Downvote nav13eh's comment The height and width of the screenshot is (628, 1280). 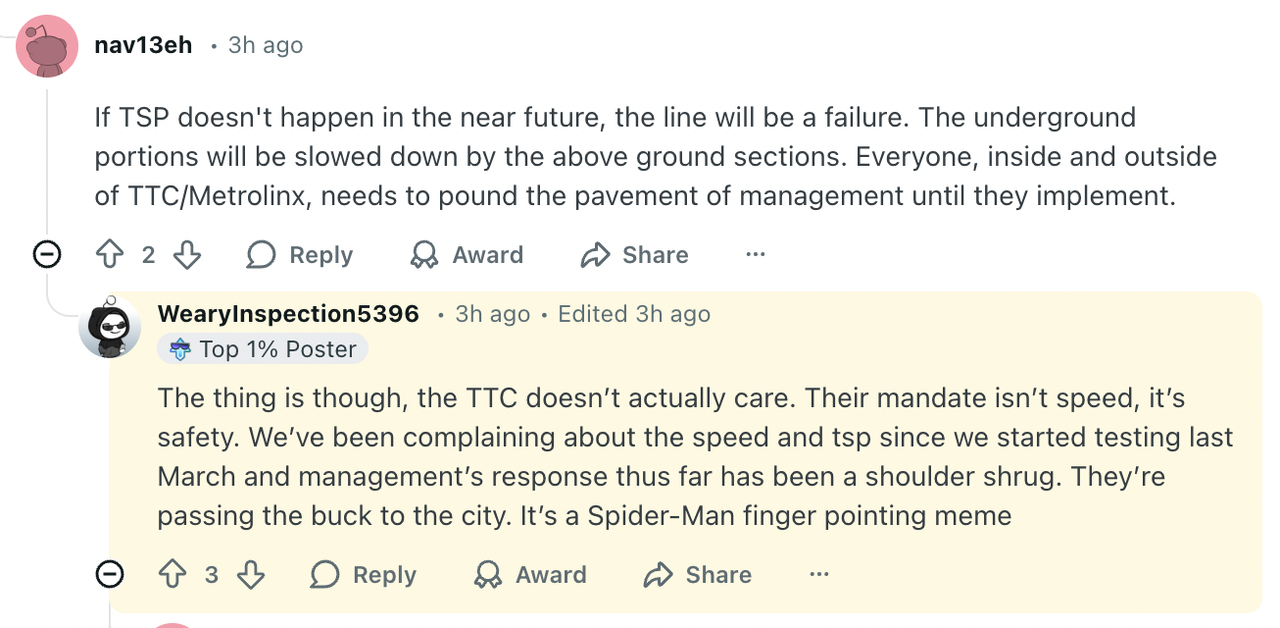coord(187,255)
